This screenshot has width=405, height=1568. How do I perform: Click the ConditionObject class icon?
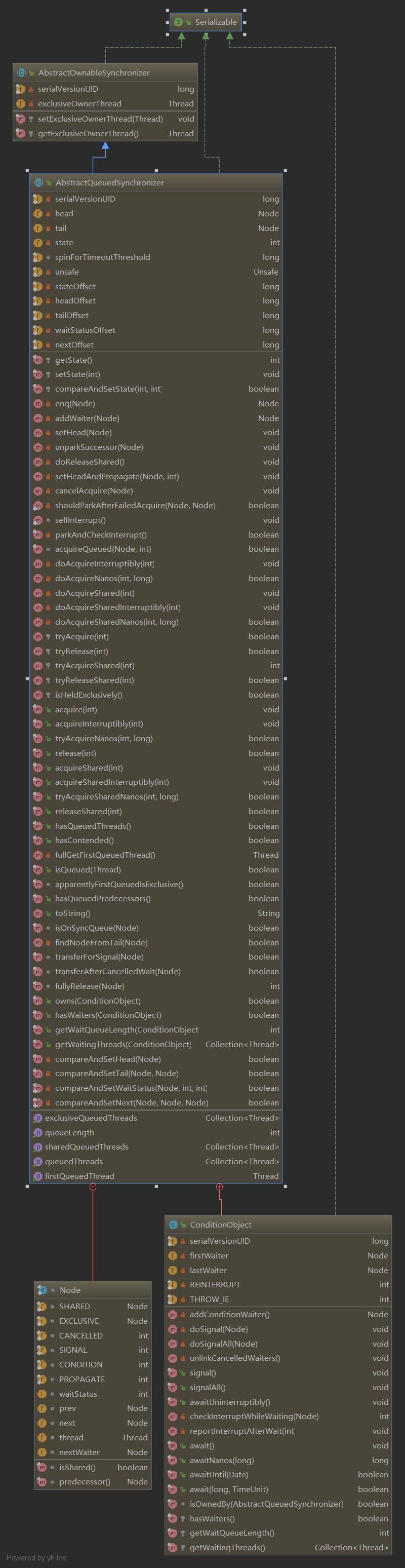click(173, 1225)
